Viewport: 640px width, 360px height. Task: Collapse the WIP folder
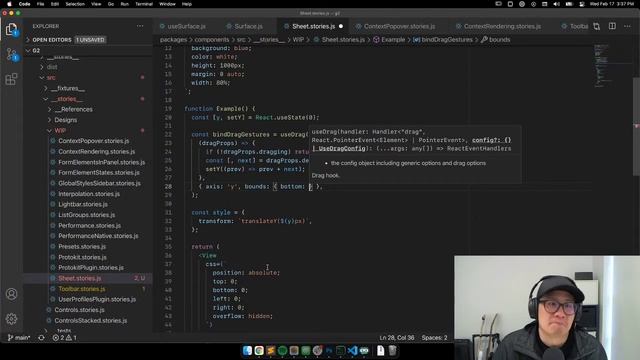point(87,131)
